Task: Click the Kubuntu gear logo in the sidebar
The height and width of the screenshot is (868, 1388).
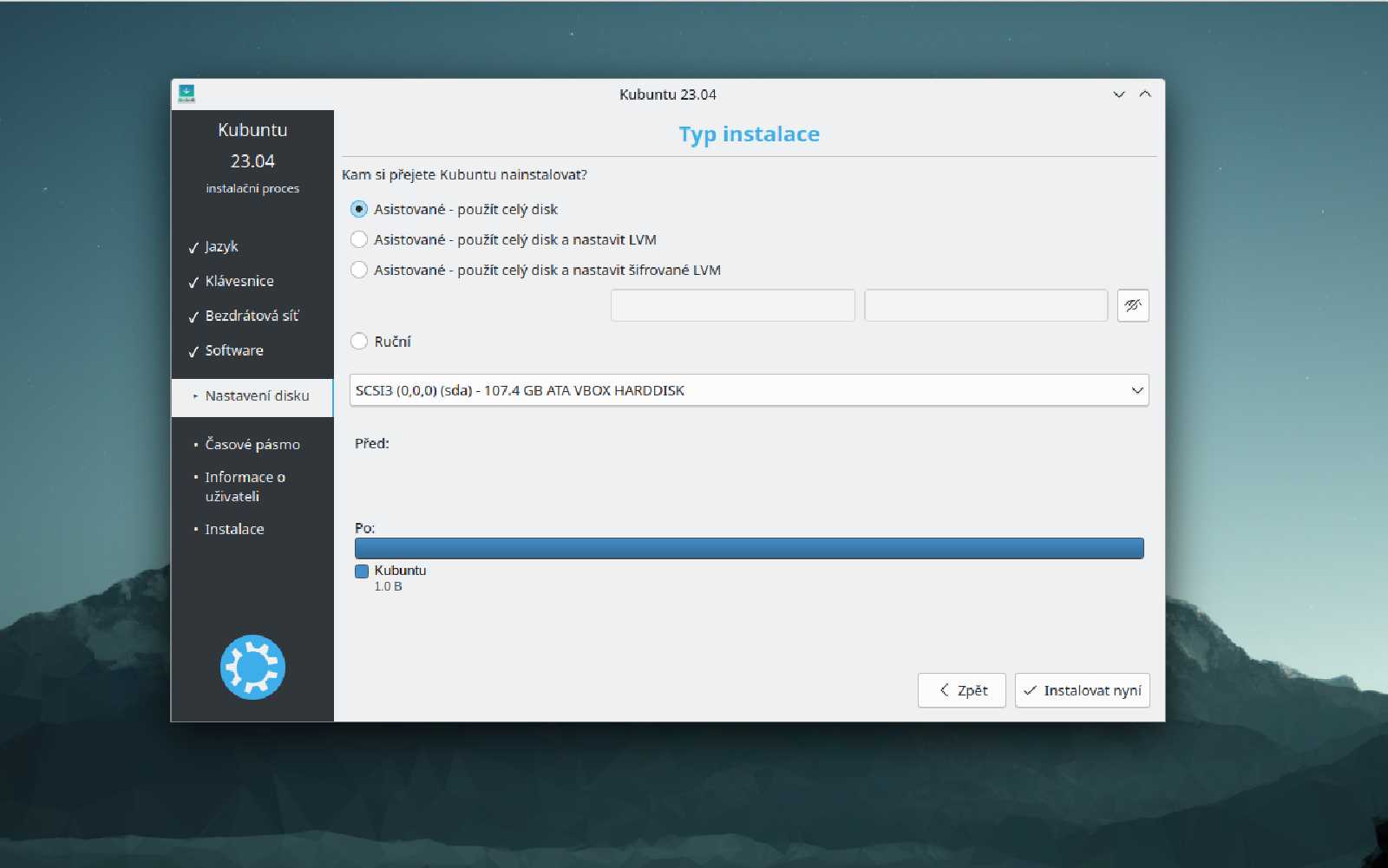Action: pos(252,667)
